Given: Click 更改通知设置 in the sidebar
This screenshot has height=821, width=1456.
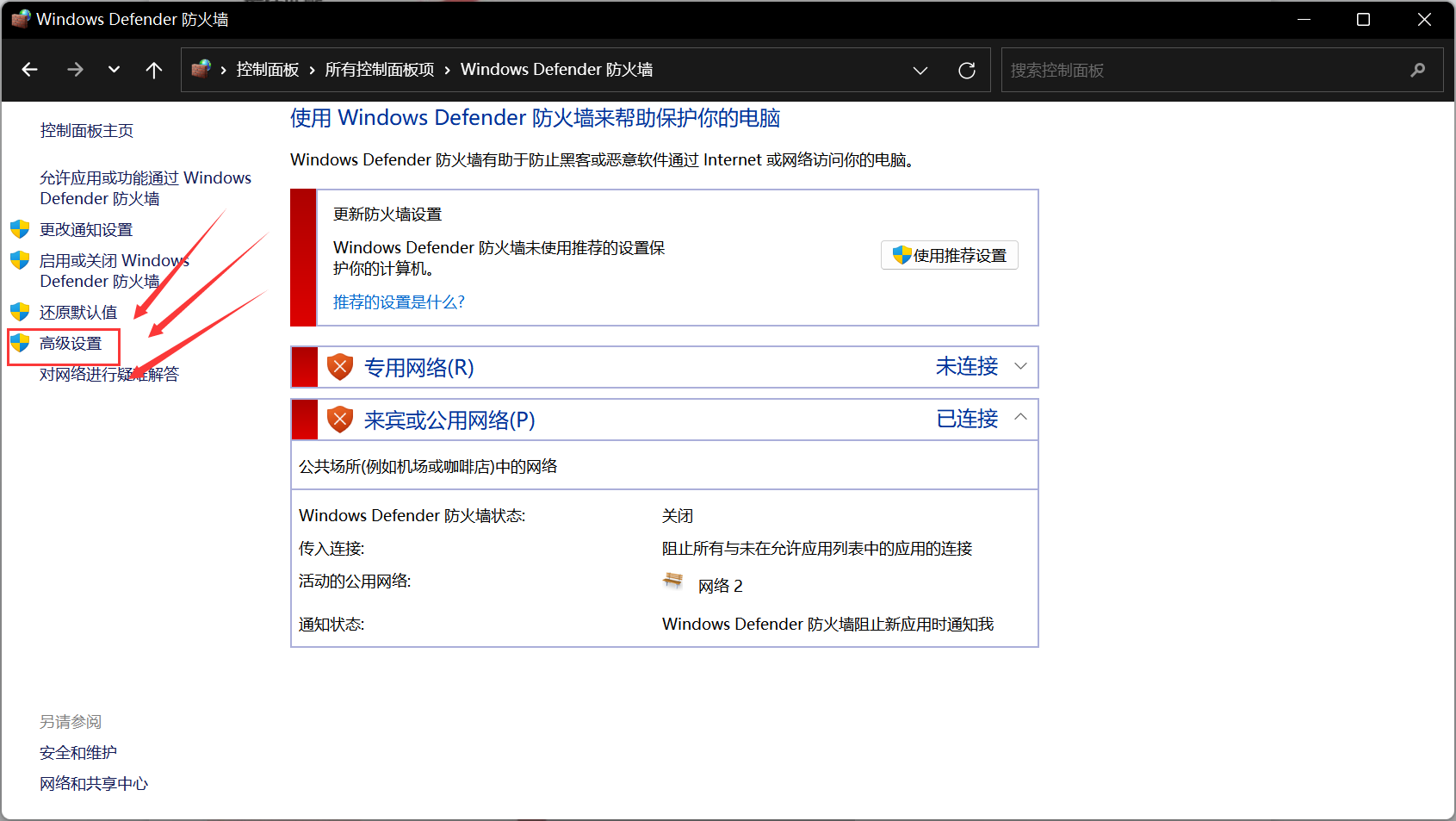Looking at the screenshot, I should click(x=86, y=230).
